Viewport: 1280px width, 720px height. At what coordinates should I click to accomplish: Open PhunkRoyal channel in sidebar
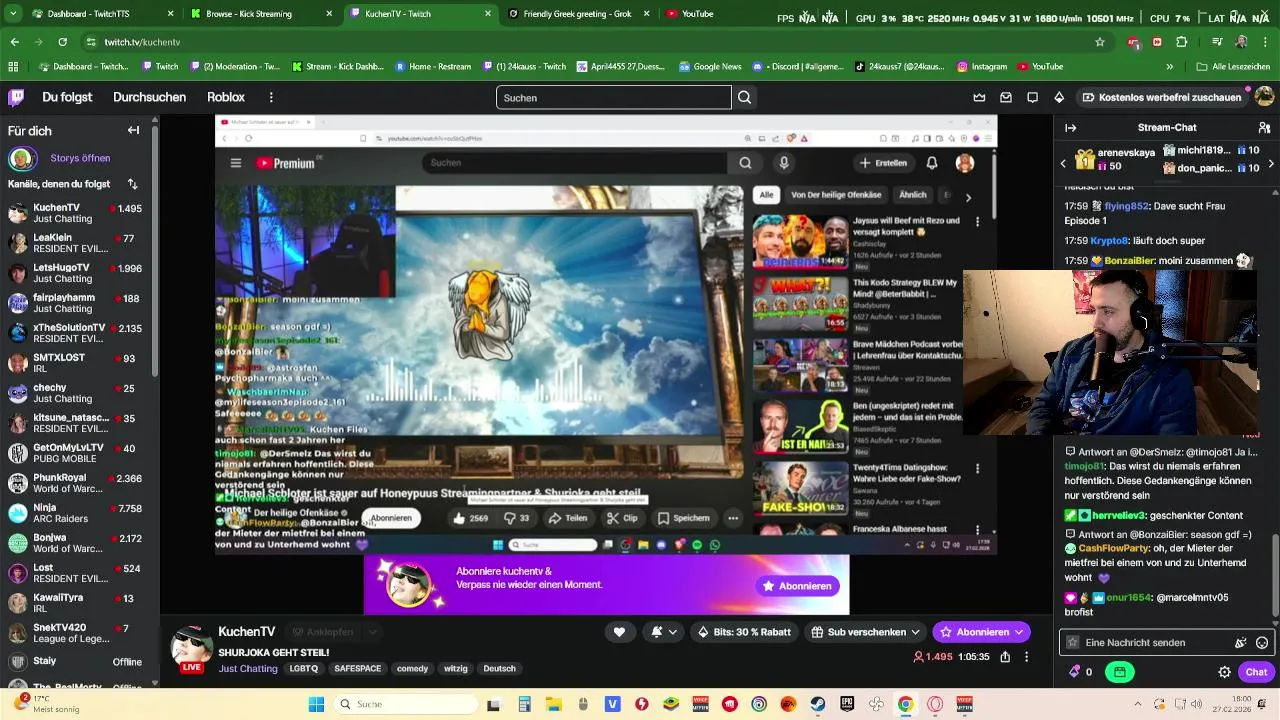(x=76, y=484)
